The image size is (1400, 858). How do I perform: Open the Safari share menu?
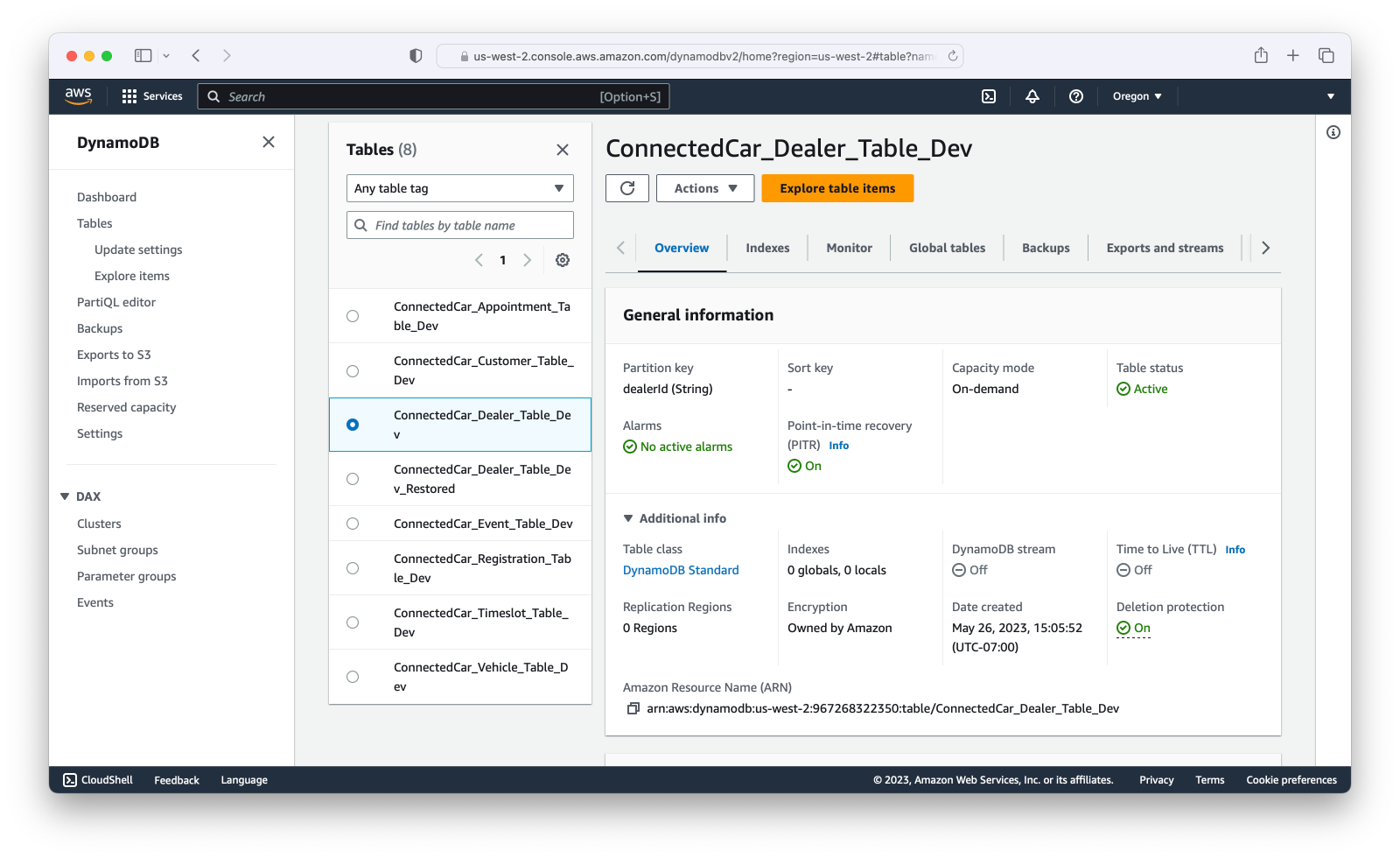pos(1261,55)
